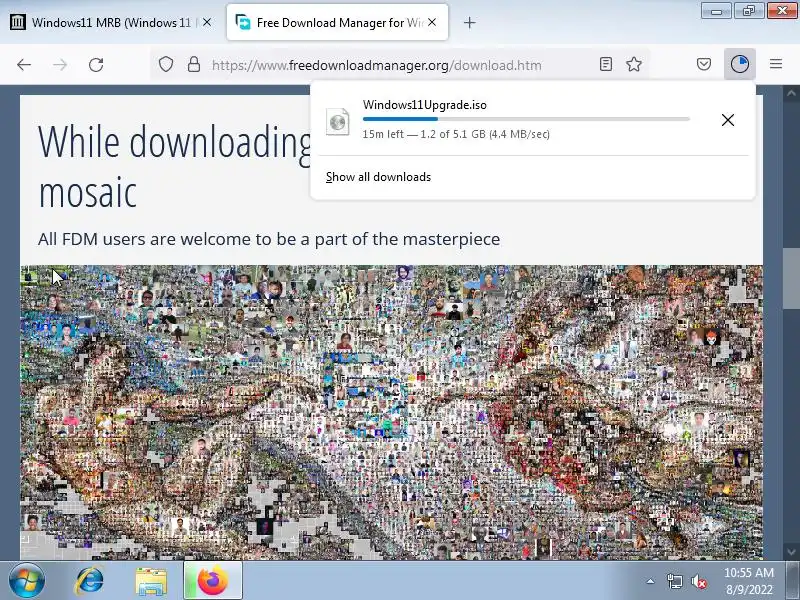
Task: Switch to the Windows11 MRB tab
Action: pos(111,22)
